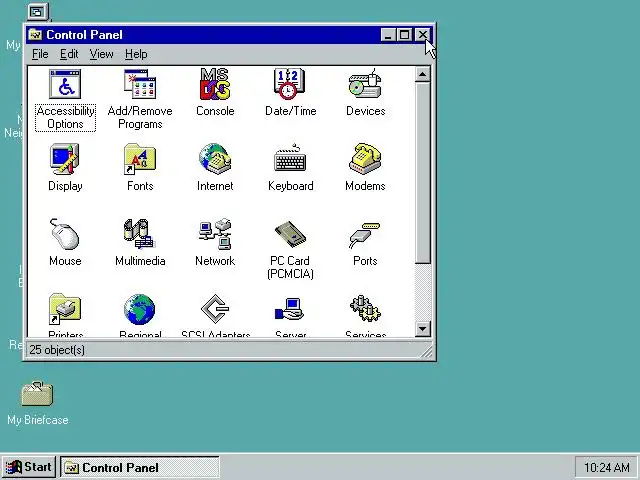Open the Help menu
This screenshot has height=480, width=640.
136,54
